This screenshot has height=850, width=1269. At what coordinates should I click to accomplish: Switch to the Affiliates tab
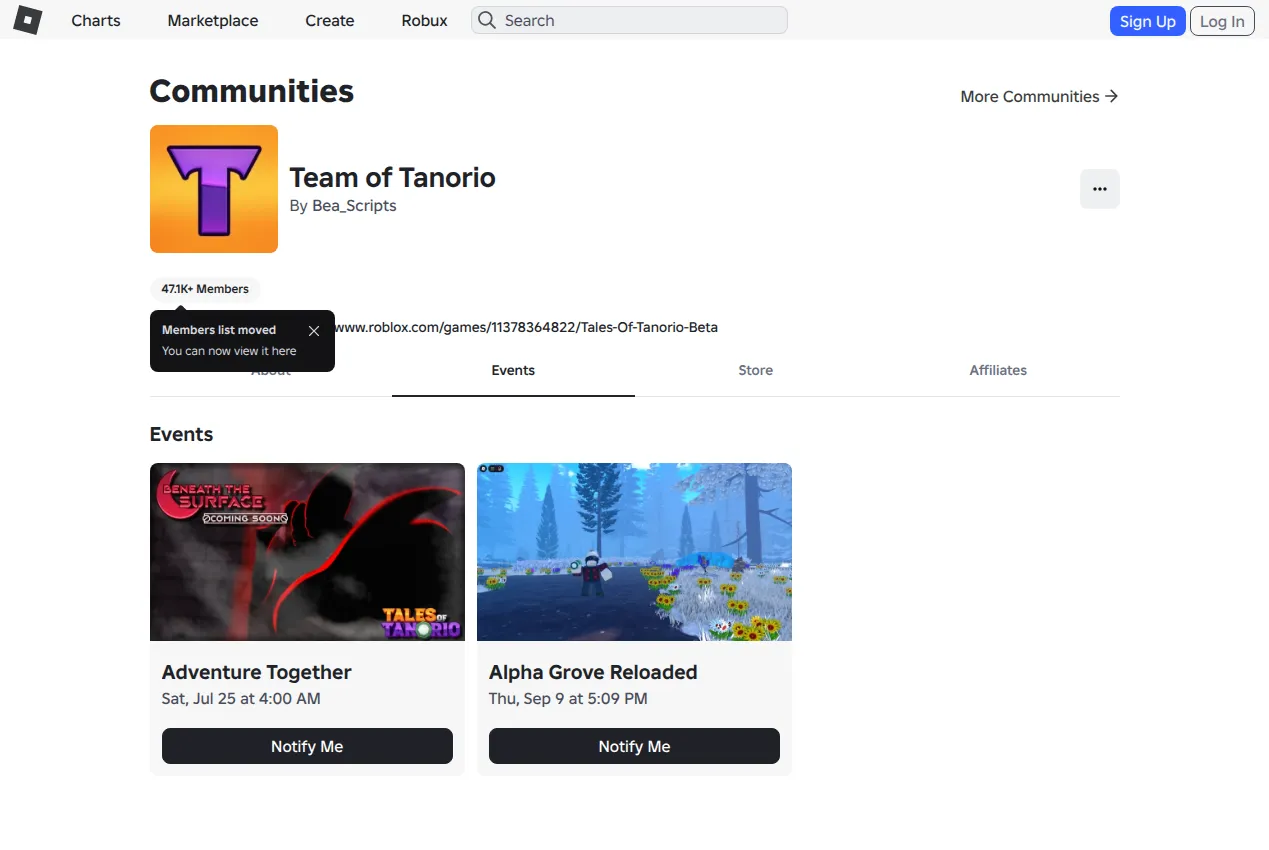pyautogui.click(x=998, y=370)
